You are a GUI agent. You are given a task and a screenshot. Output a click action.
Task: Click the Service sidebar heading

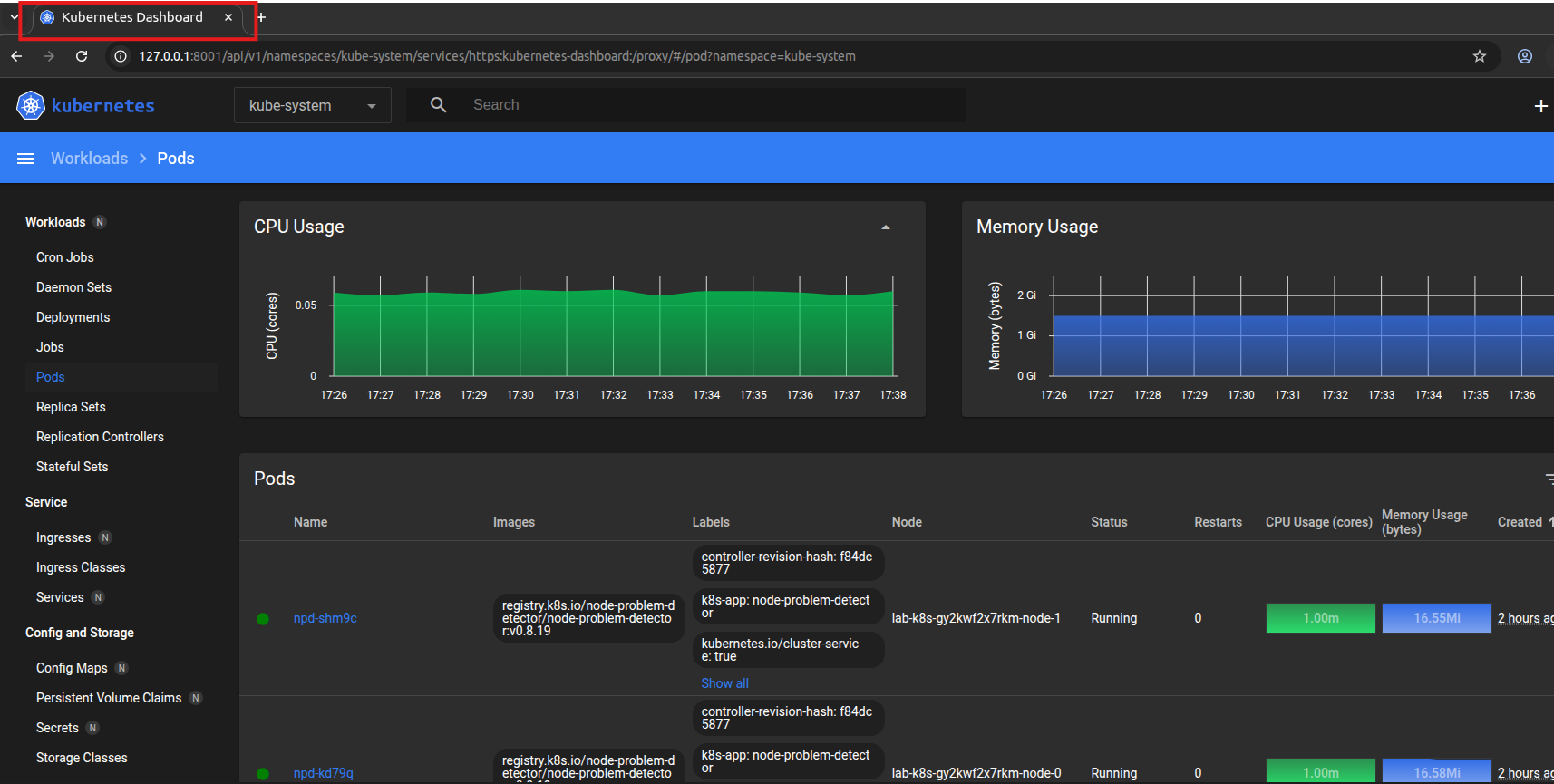point(46,502)
